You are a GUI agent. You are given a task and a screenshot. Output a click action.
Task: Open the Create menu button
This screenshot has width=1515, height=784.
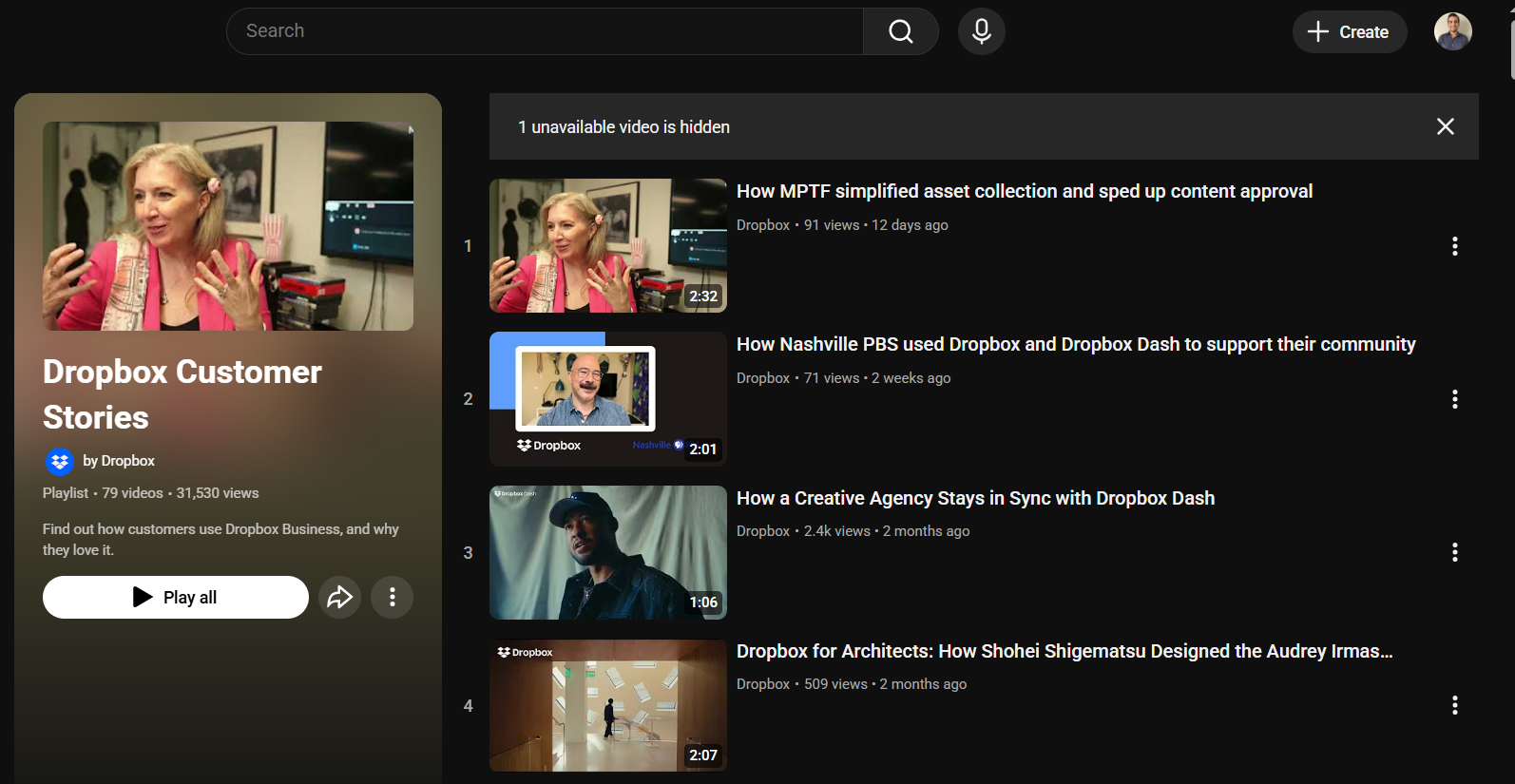tap(1349, 32)
